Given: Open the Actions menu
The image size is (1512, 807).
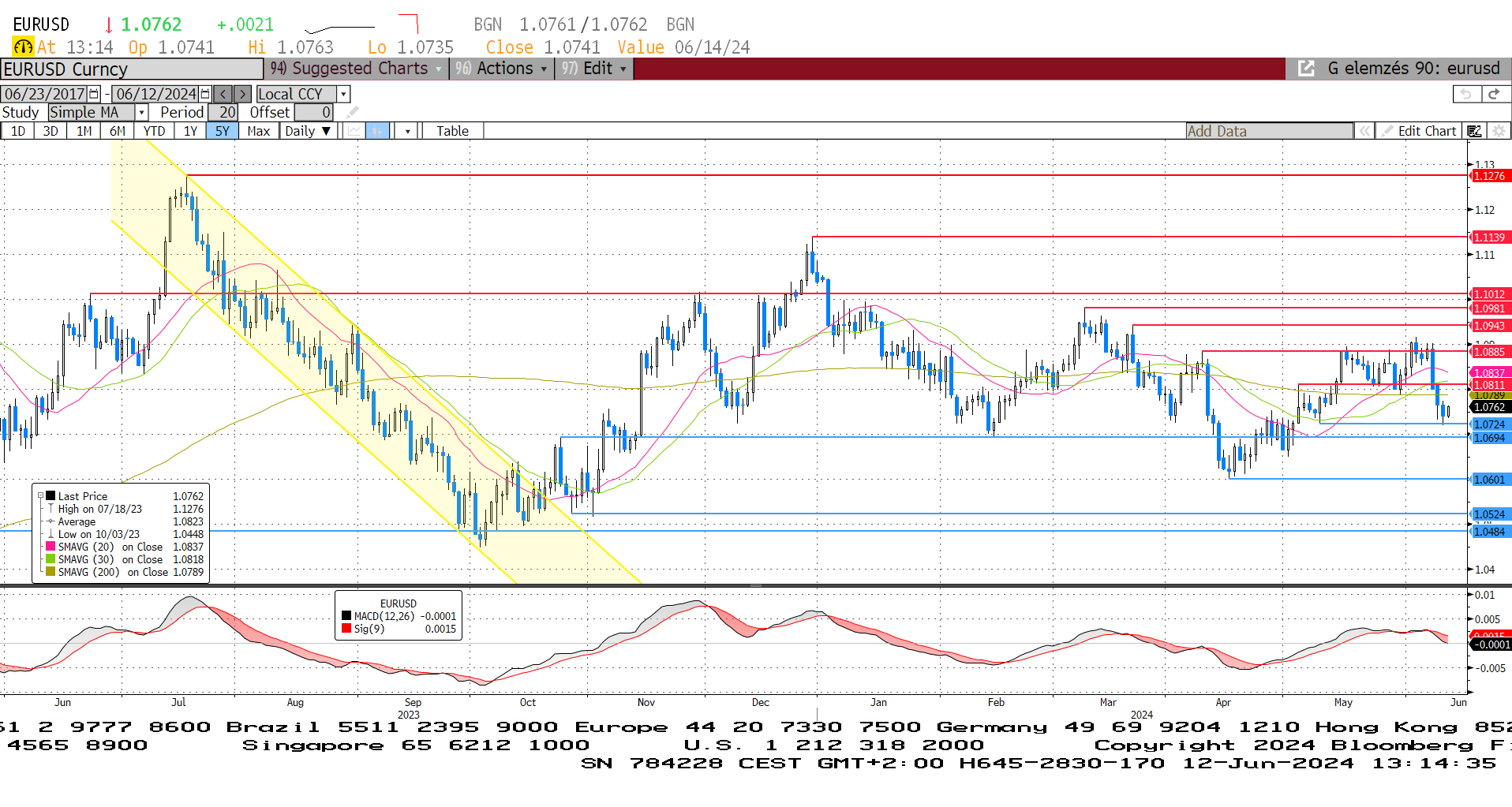Looking at the screenshot, I should click(x=502, y=69).
